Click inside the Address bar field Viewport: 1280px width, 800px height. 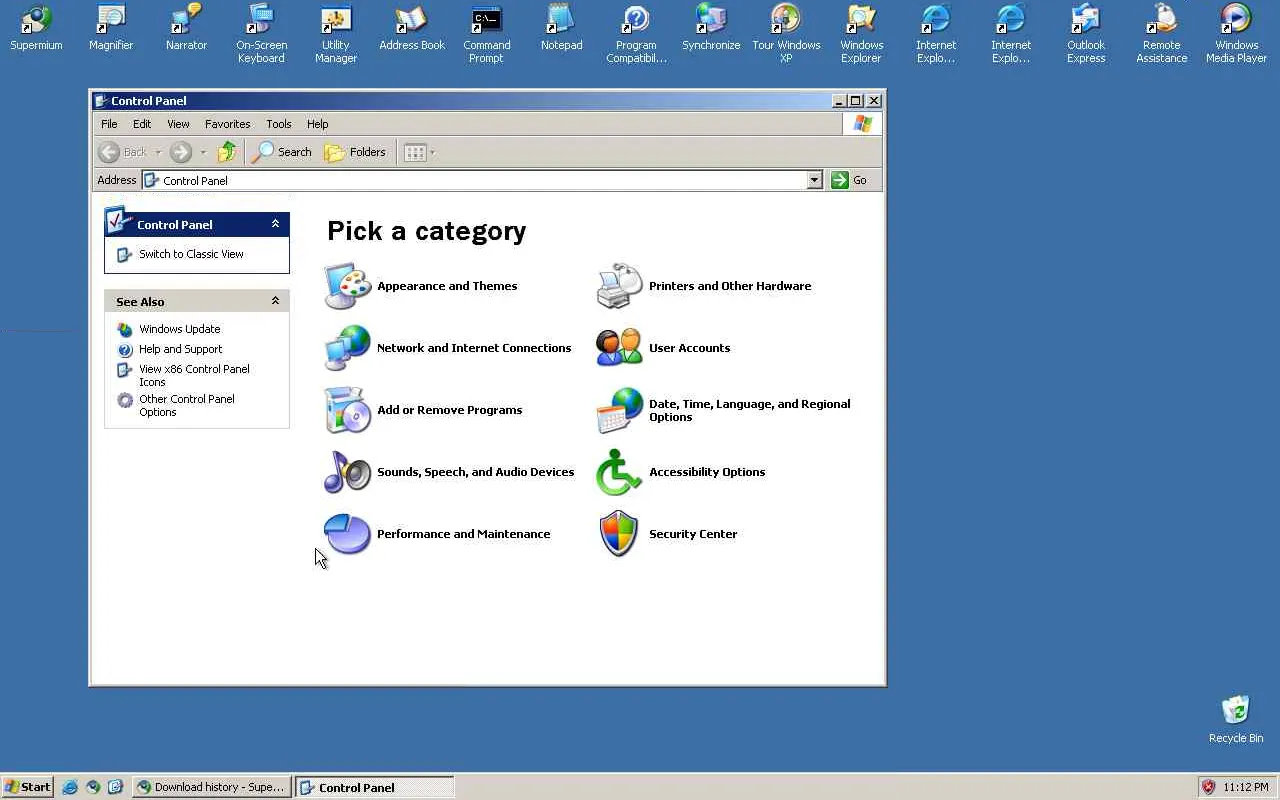[x=475, y=180]
